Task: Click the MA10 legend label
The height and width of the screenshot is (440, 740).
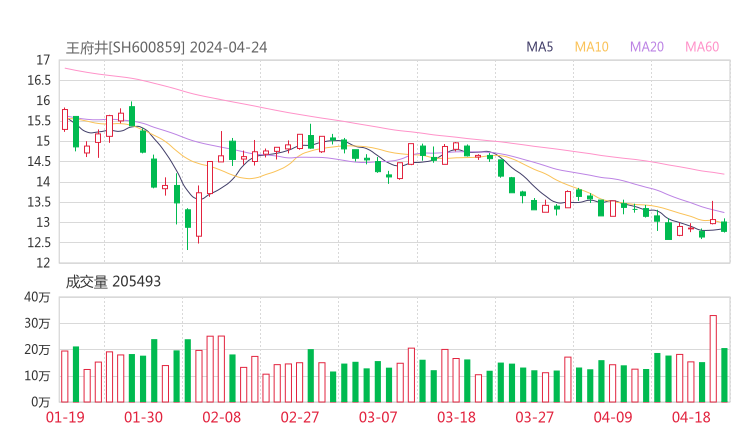Action: click(591, 47)
